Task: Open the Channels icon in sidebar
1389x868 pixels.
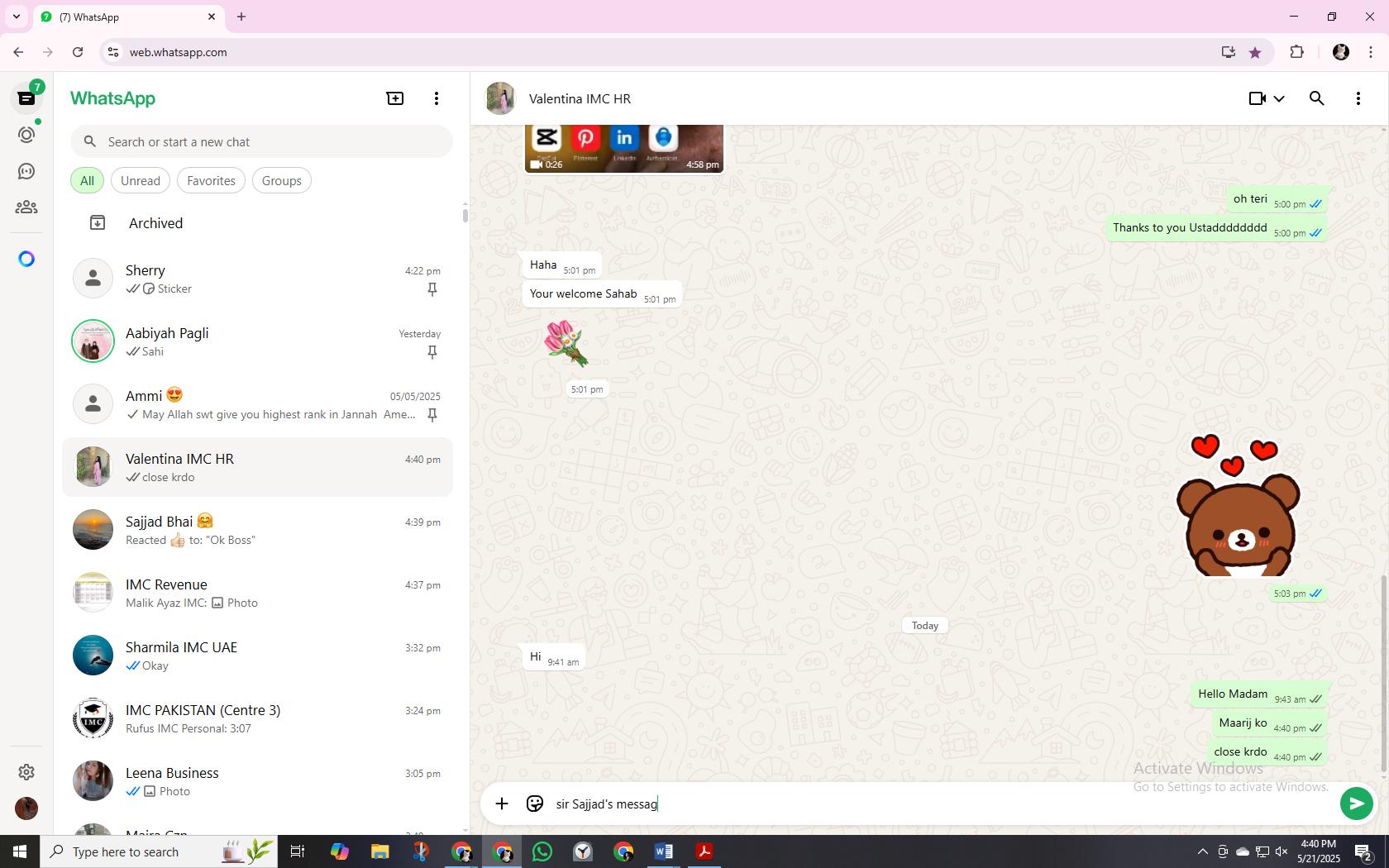Action: point(26,171)
